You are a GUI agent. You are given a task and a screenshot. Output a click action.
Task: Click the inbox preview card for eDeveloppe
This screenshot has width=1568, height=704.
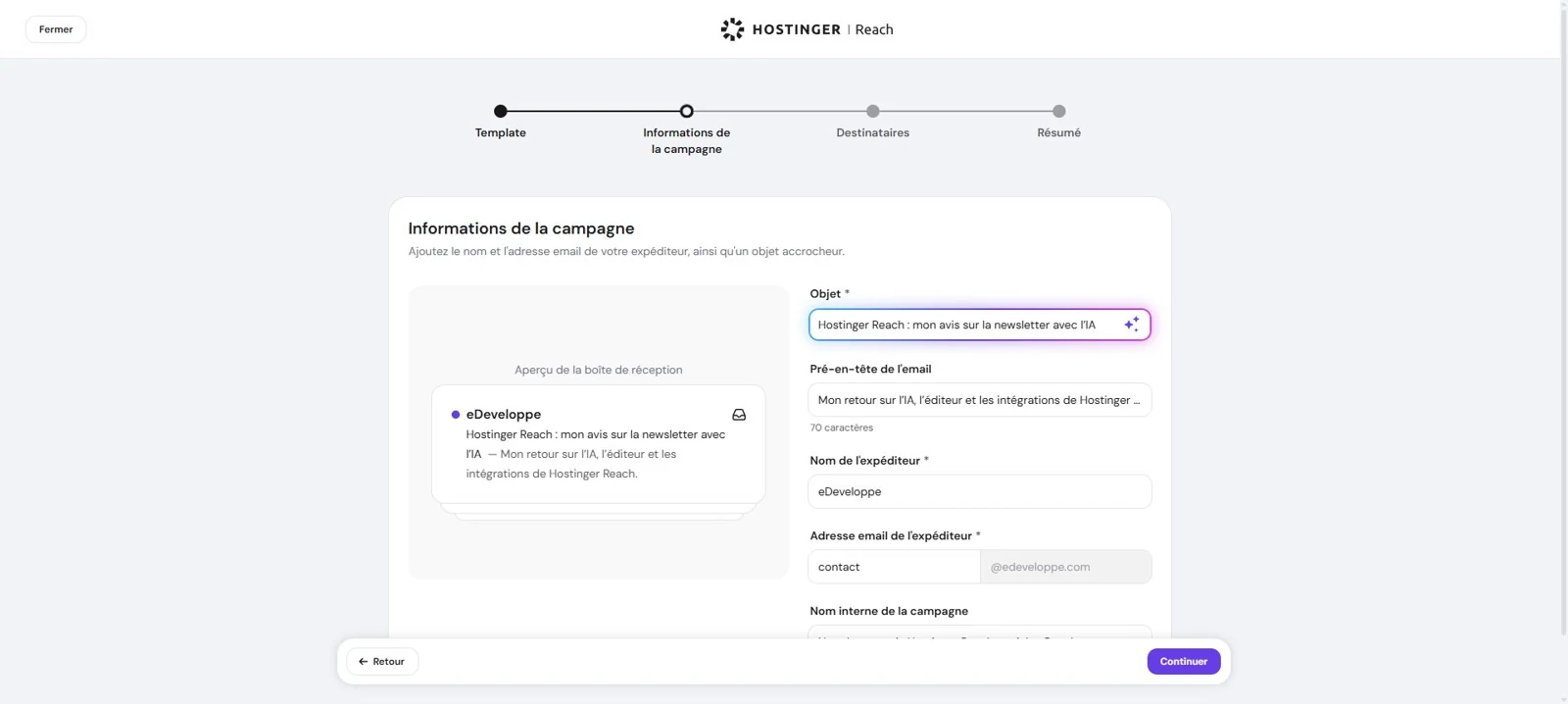pyautogui.click(x=599, y=444)
